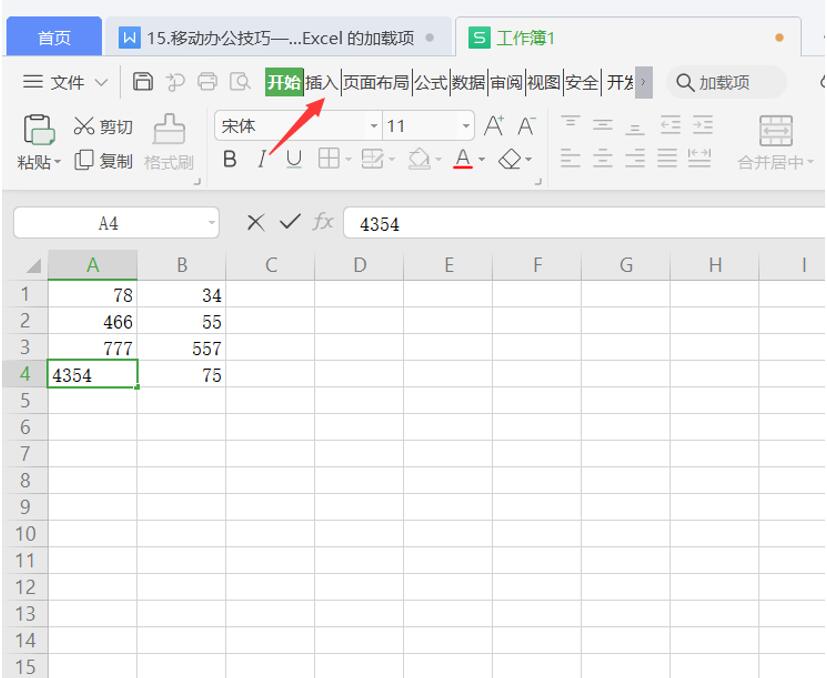Image resolution: width=827 pixels, height=678 pixels.
Task: Increase font size with larger A icon
Action: coord(494,126)
